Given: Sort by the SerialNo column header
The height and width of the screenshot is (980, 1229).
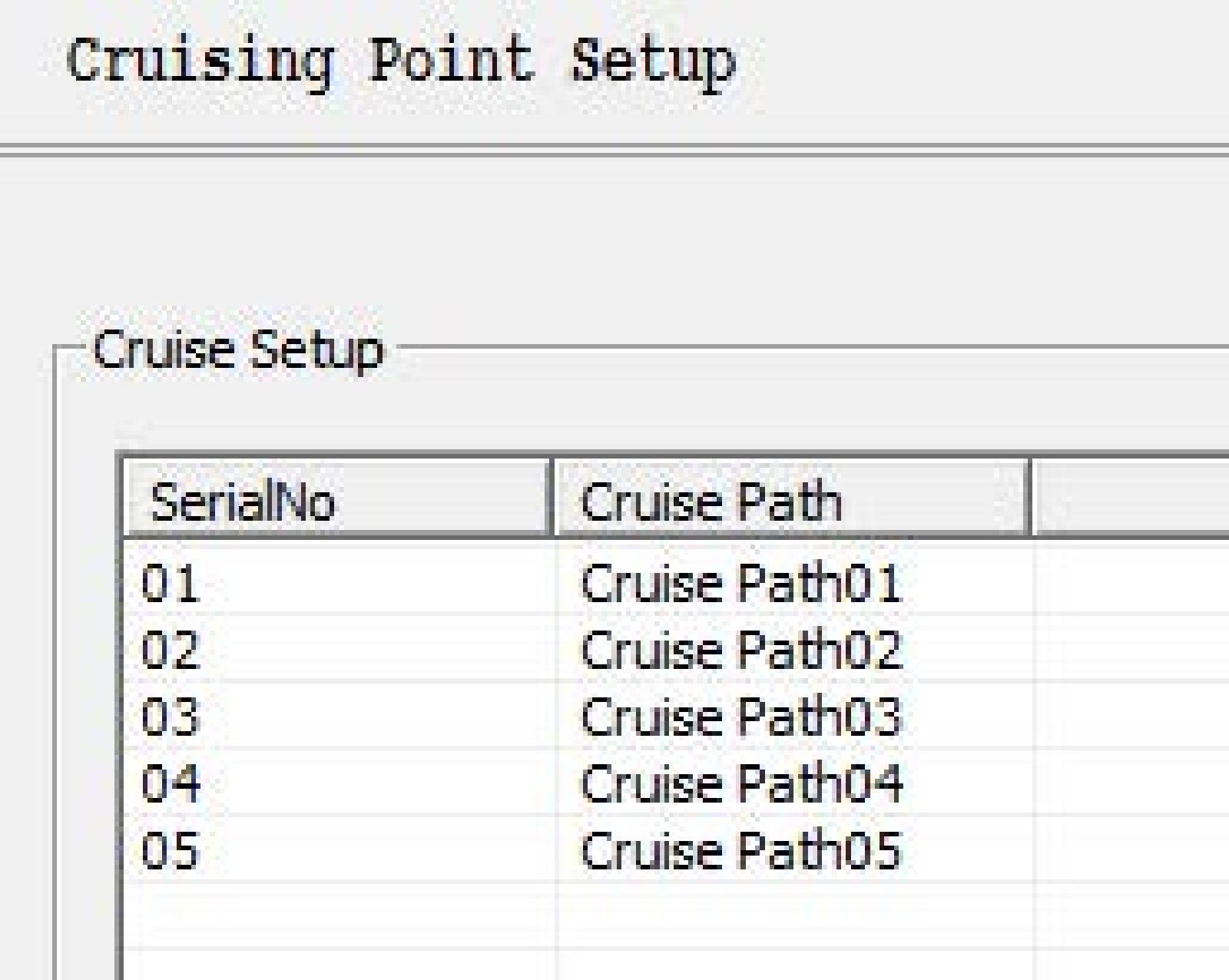Looking at the screenshot, I should pos(338,499).
